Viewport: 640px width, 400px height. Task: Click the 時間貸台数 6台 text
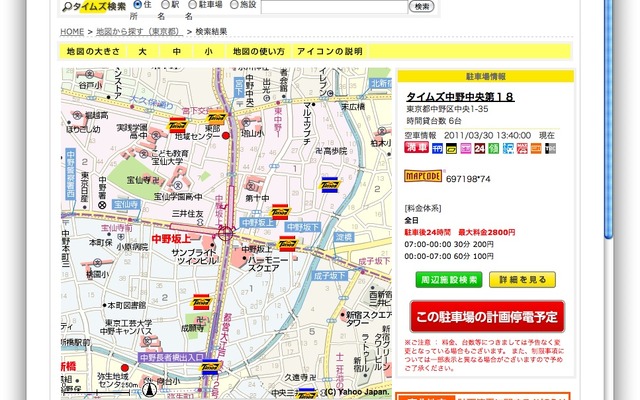433,121
